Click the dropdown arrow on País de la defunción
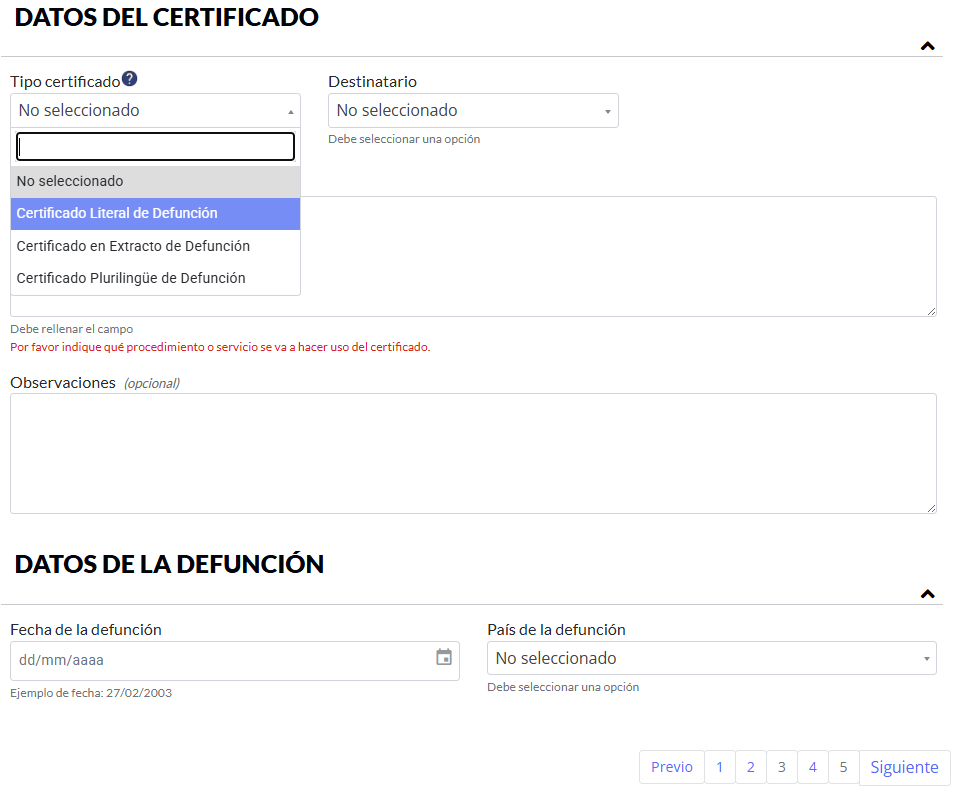 point(924,658)
